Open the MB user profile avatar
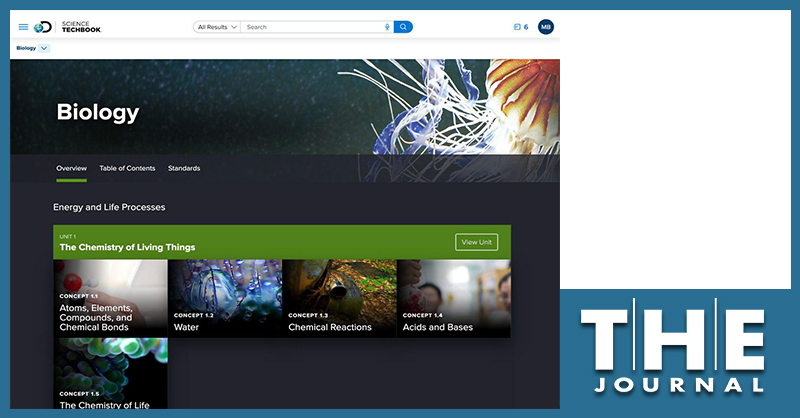This screenshot has width=800, height=418. (x=546, y=27)
